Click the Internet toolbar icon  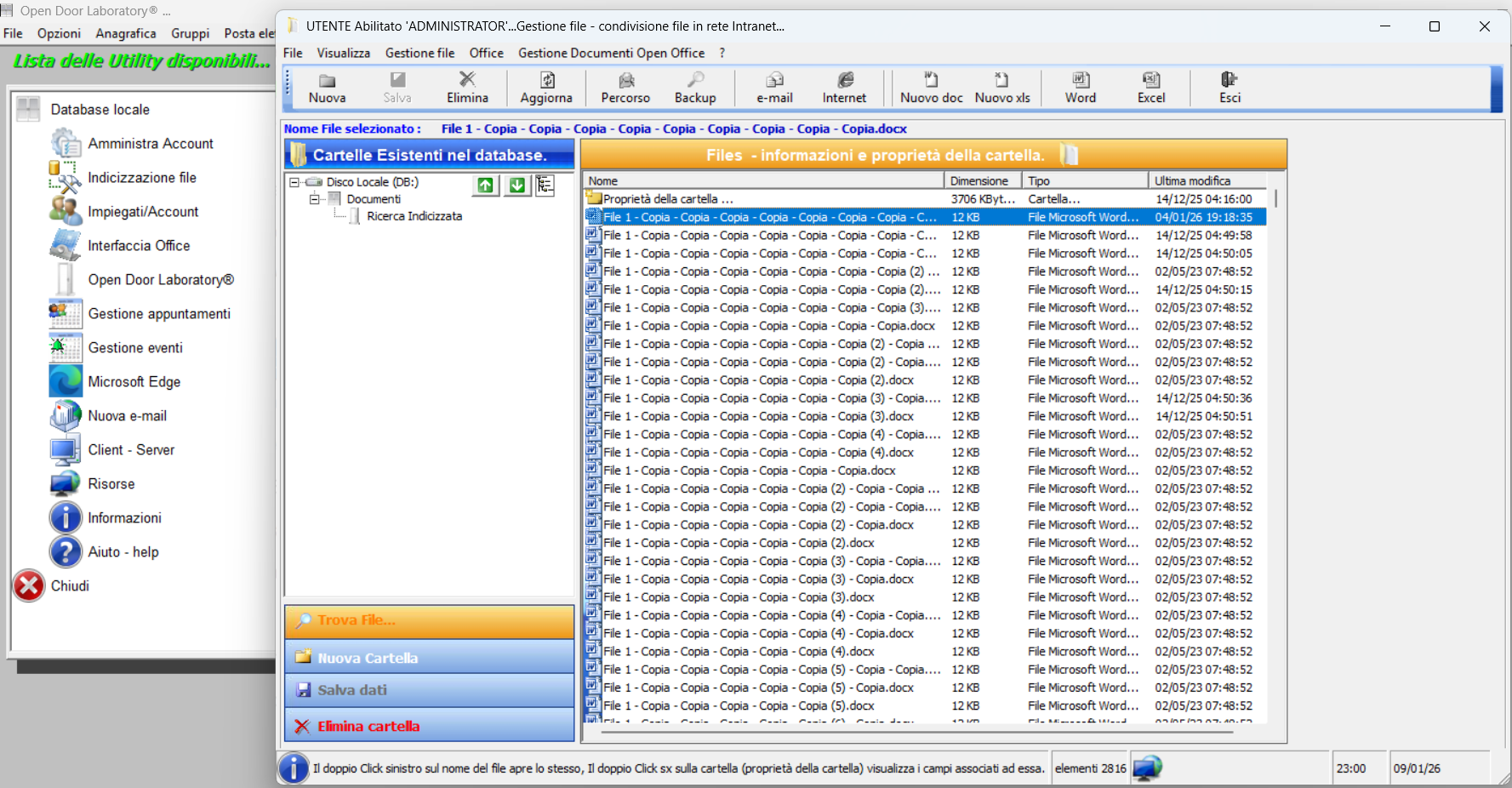click(844, 88)
